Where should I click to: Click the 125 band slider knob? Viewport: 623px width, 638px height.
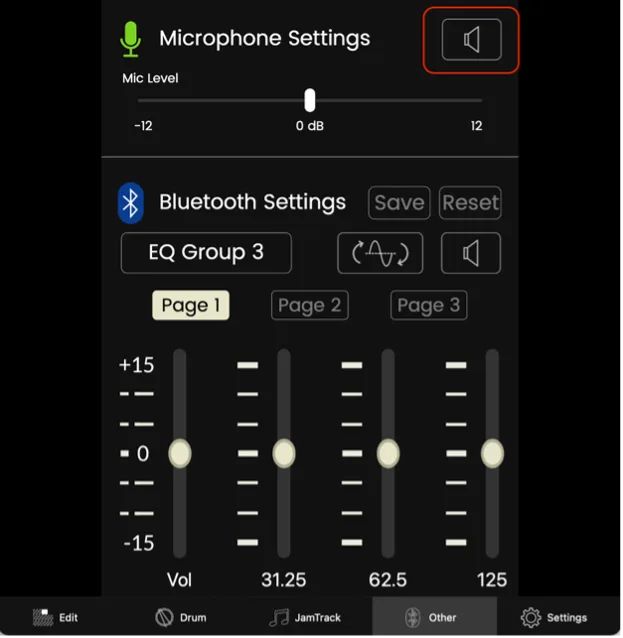(x=494, y=454)
